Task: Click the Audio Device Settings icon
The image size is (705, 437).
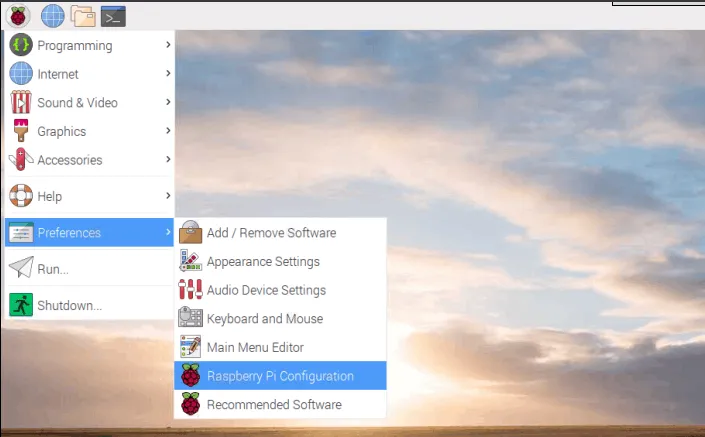Action: click(190, 290)
